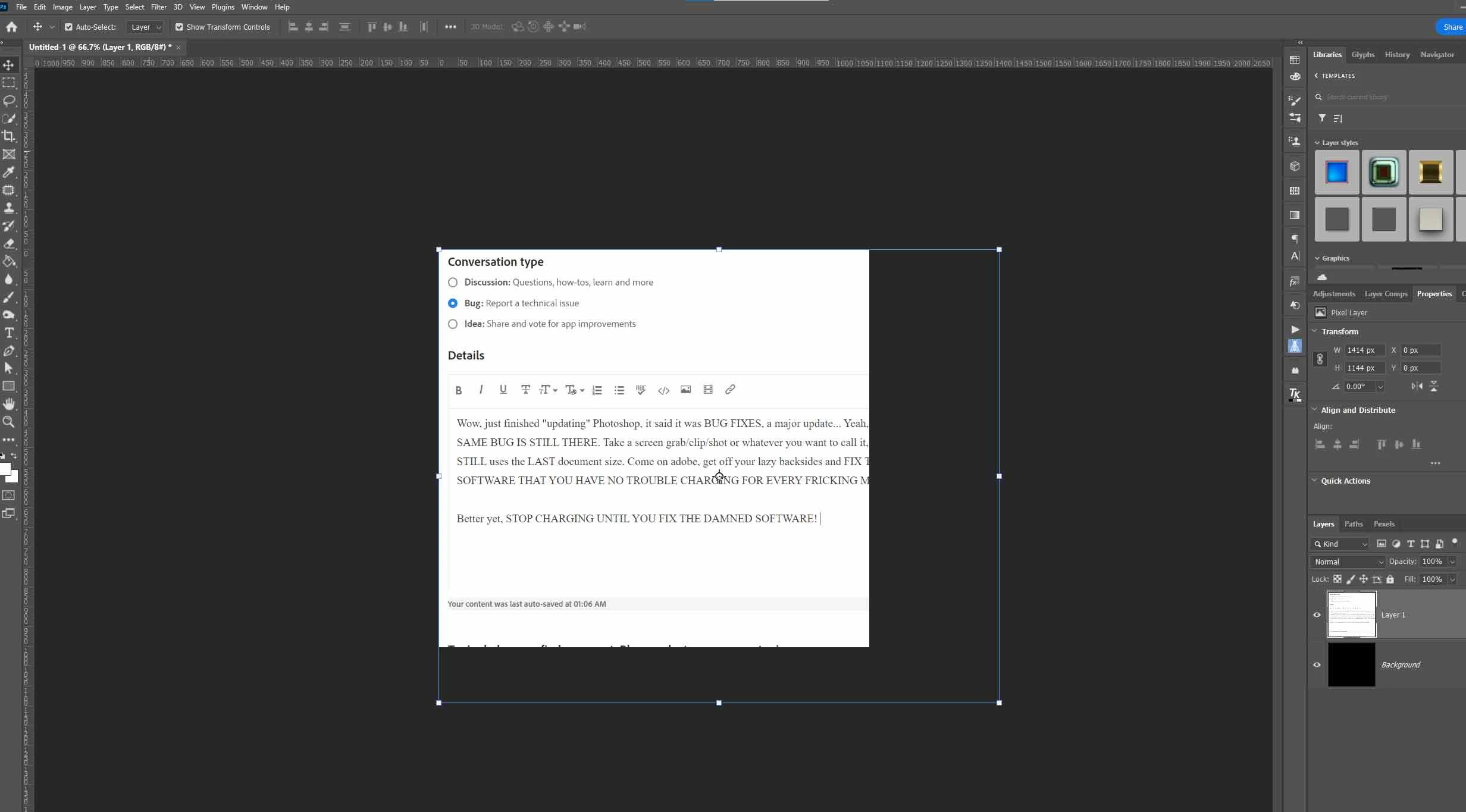Switch to the History tab
This screenshot has height=812, width=1466.
pyautogui.click(x=1396, y=54)
